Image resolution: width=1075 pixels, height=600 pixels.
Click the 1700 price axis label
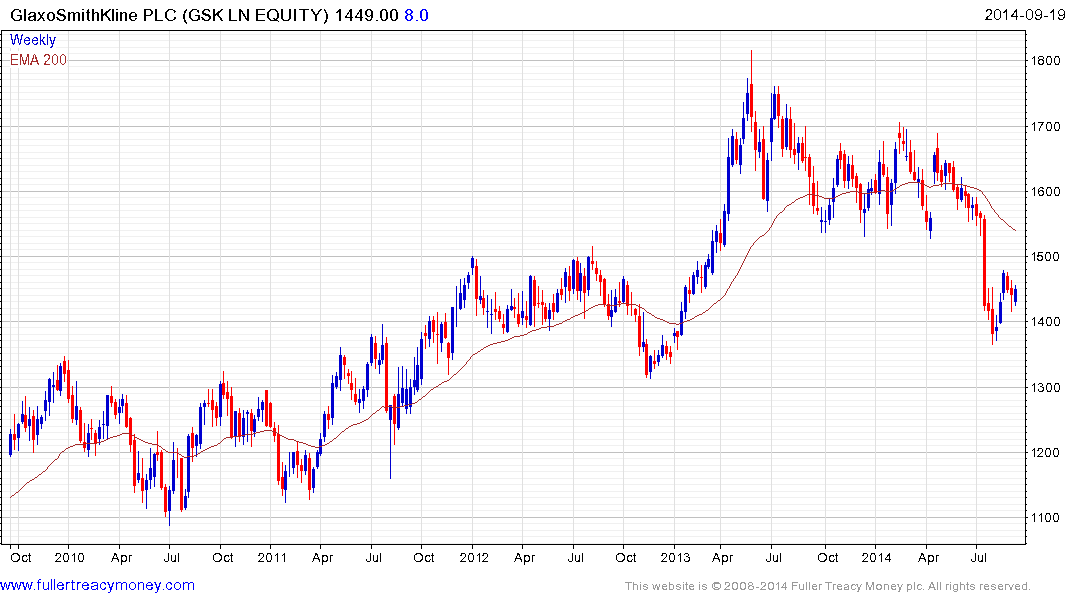(x=1046, y=126)
